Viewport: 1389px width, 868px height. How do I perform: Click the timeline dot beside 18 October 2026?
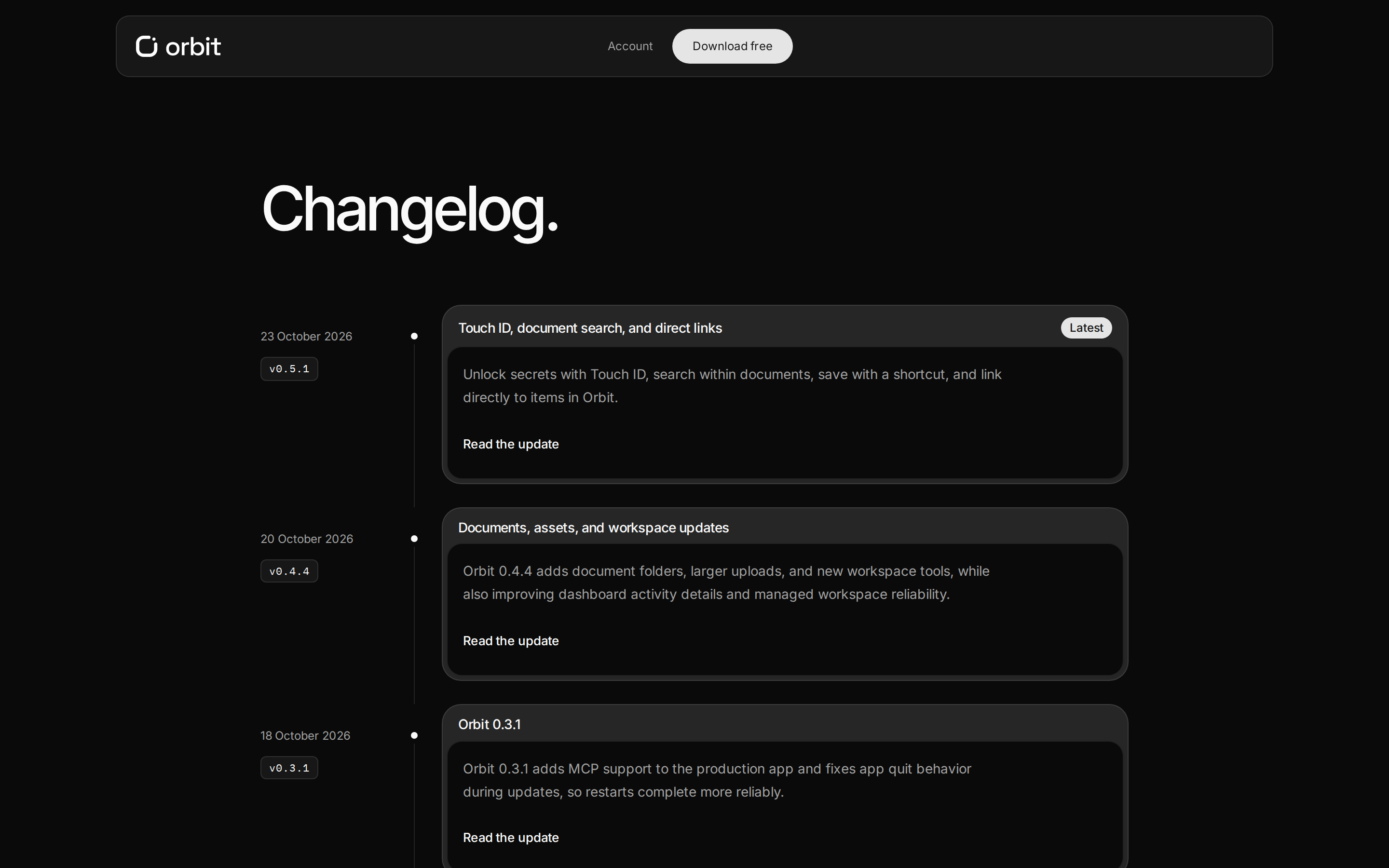pyautogui.click(x=414, y=736)
